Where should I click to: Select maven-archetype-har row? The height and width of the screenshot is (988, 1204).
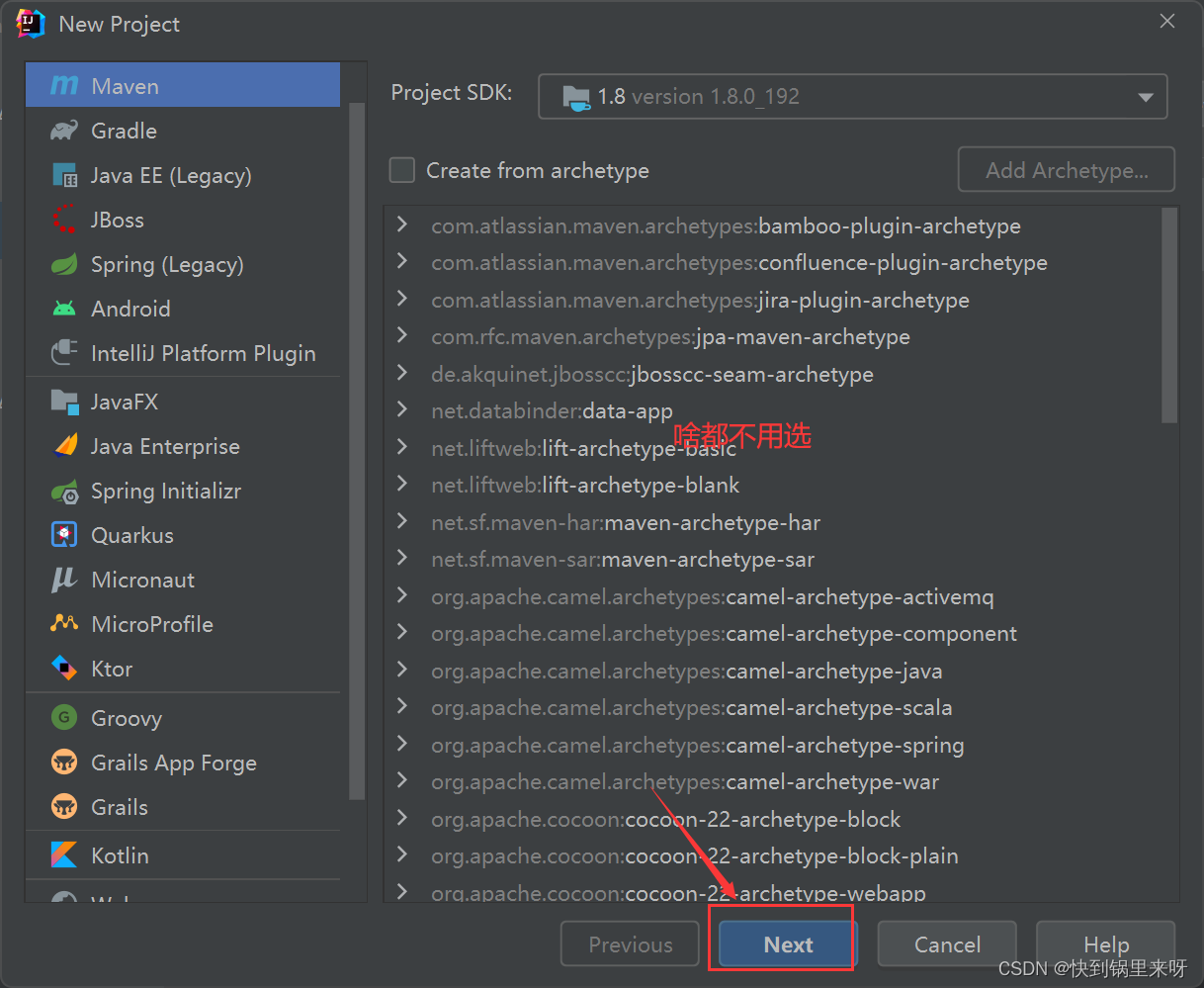click(774, 522)
